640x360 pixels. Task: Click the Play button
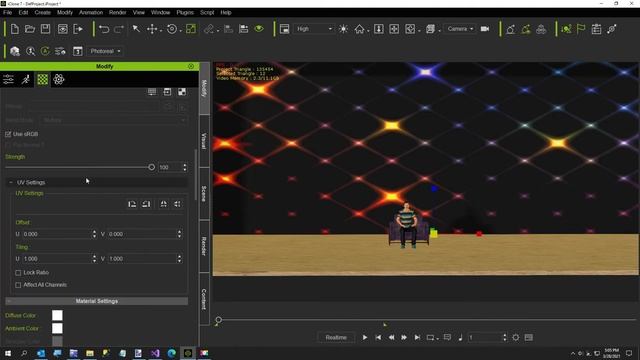coord(365,338)
